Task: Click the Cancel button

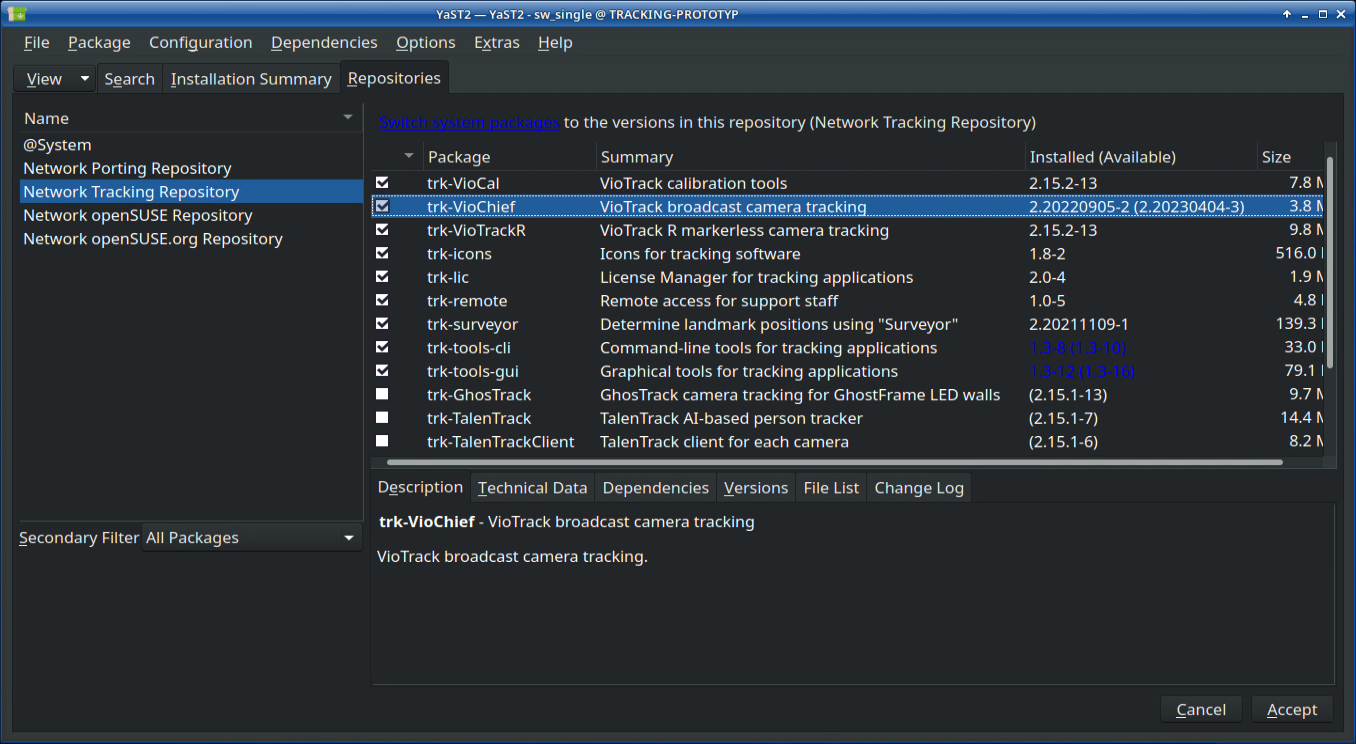Action: point(1201,709)
